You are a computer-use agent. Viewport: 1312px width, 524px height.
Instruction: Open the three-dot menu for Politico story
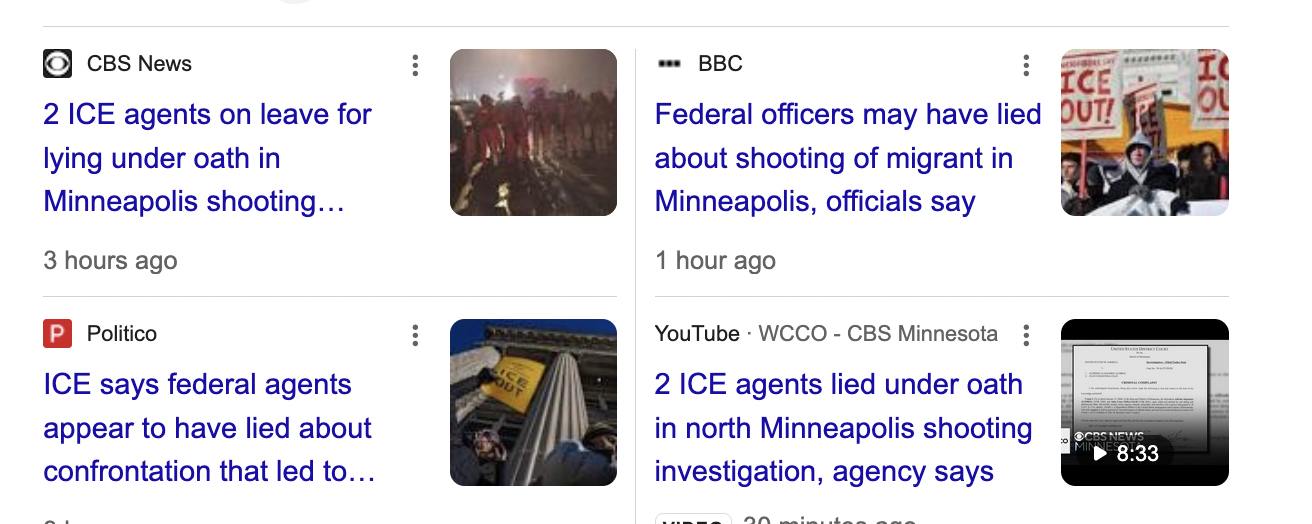[x=415, y=336]
